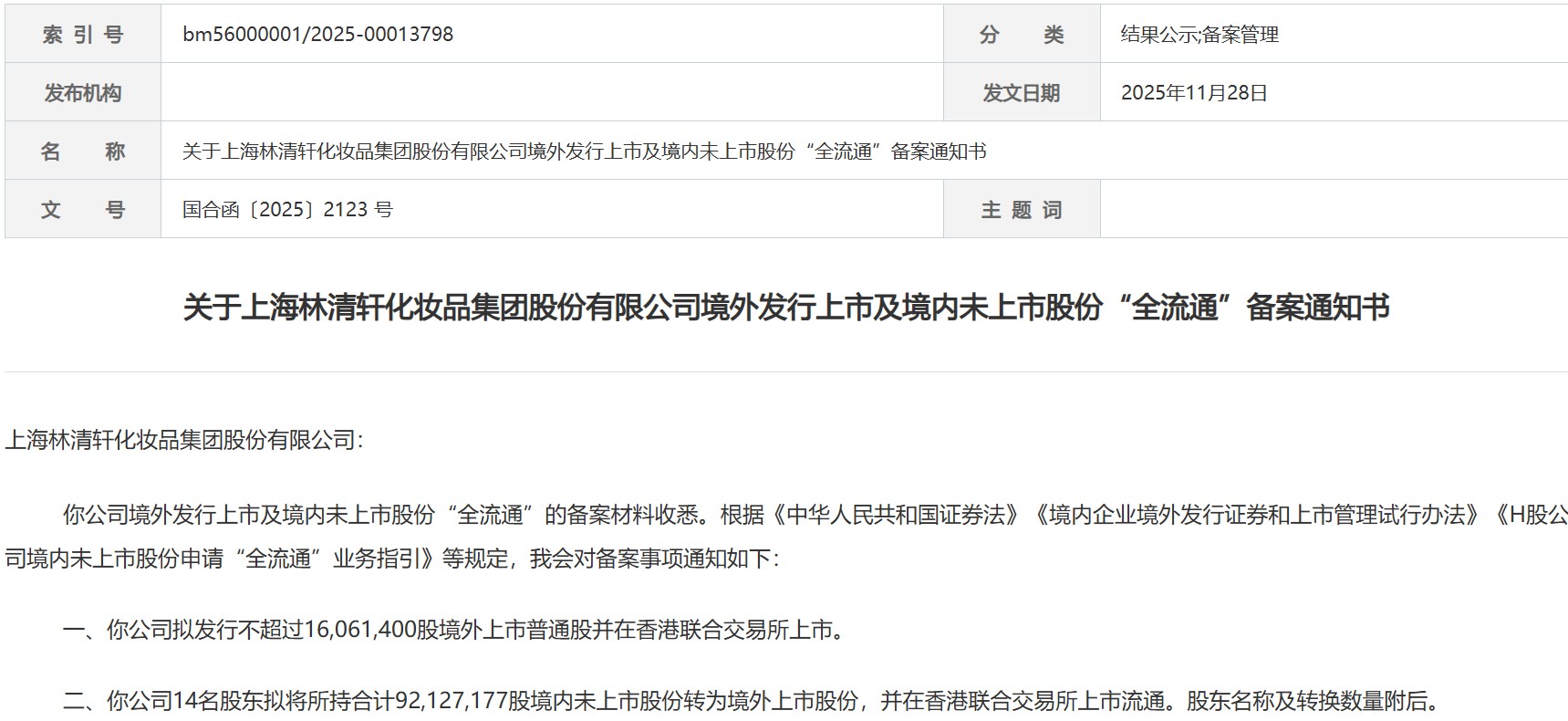Click the bold centered notice heading
Viewport: 1568px width, 721px height.
point(786,308)
